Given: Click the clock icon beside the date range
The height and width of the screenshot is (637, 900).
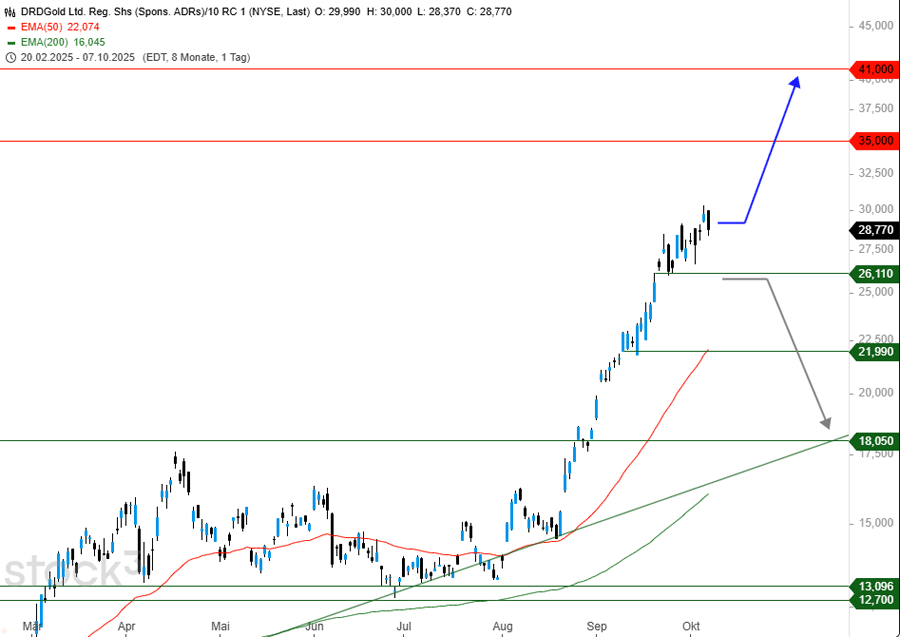Looking at the screenshot, I should 11,58.
